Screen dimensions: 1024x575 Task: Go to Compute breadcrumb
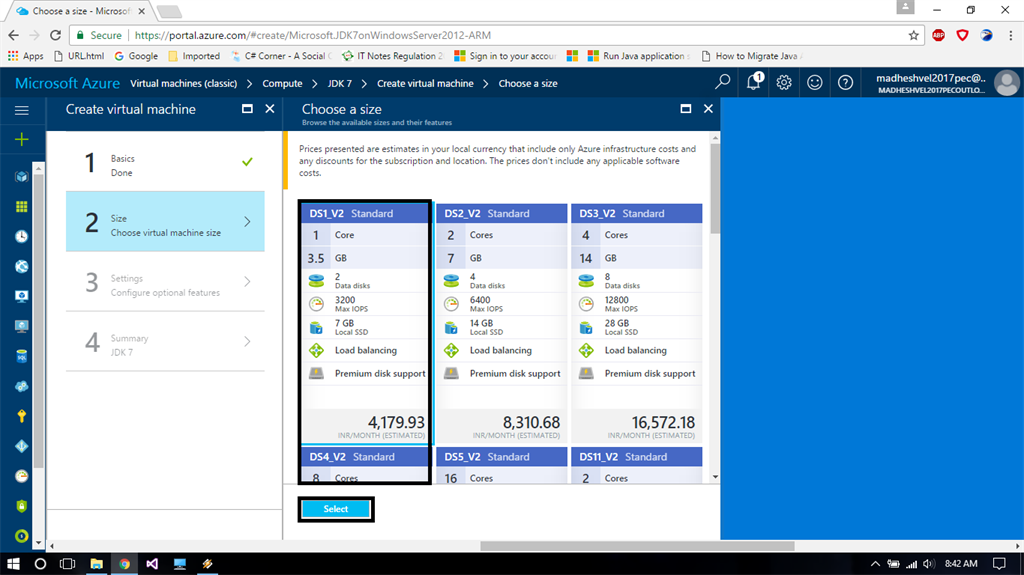282,83
